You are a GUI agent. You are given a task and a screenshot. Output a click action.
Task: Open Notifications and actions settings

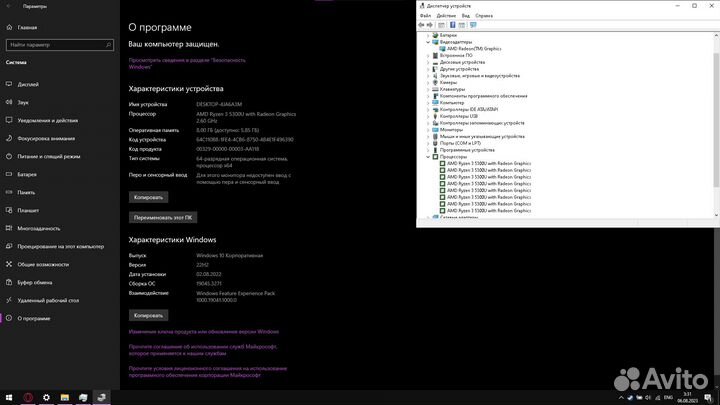[47, 120]
